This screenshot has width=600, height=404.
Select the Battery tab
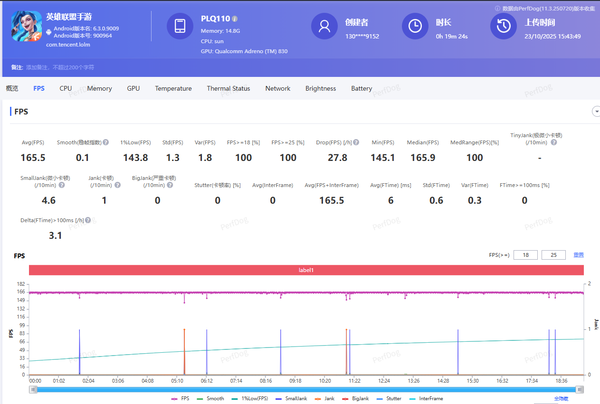pos(361,88)
